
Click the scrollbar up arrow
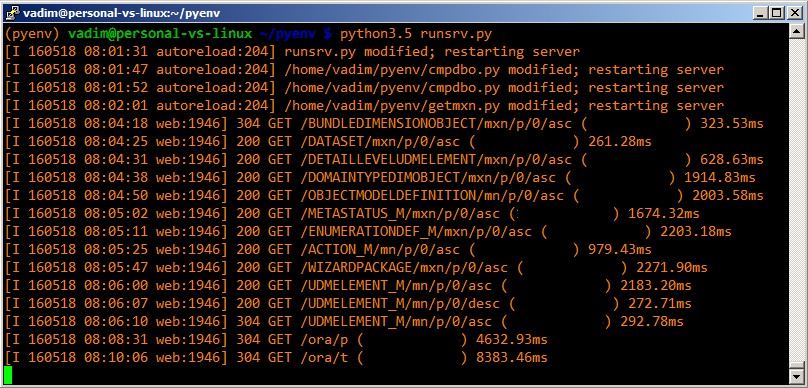[x=796, y=31]
